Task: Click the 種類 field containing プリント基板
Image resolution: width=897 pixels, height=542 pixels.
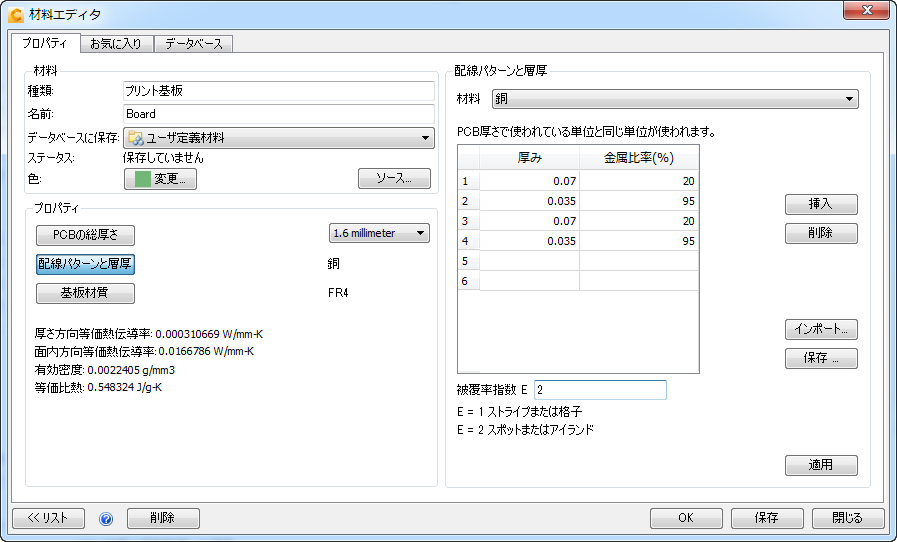Action: click(279, 90)
